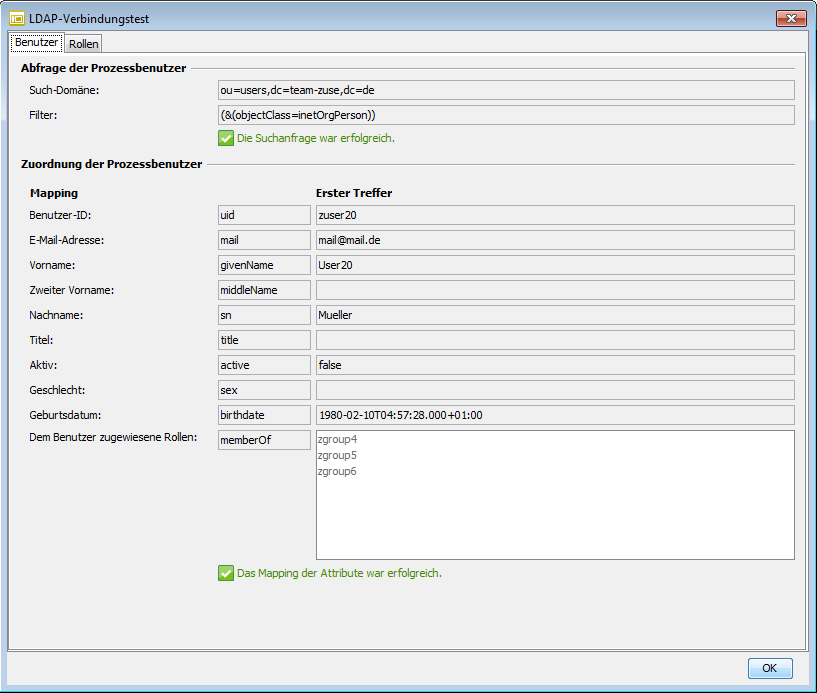
Task: Click the memberOf roles field
Action: (263, 440)
